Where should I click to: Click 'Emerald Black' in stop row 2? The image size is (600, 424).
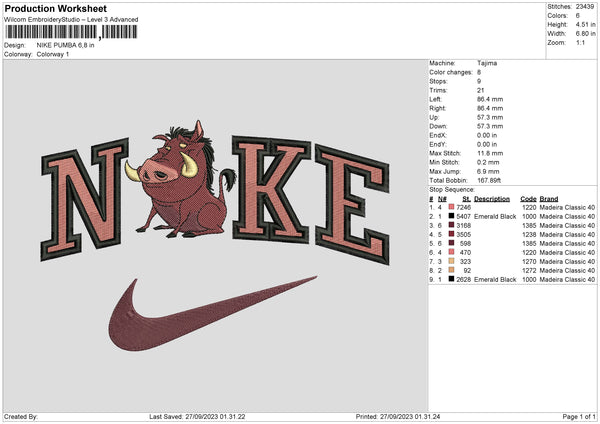(x=495, y=217)
